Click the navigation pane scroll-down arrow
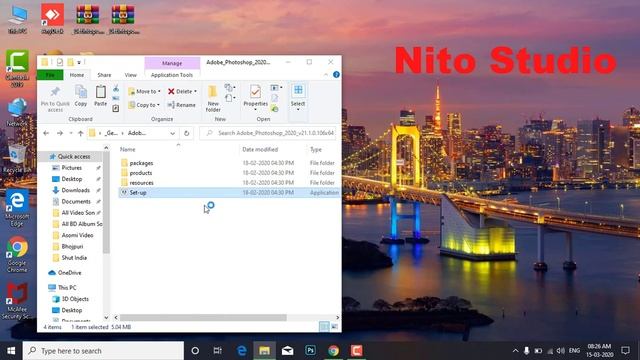The height and width of the screenshot is (360, 640). point(106,317)
